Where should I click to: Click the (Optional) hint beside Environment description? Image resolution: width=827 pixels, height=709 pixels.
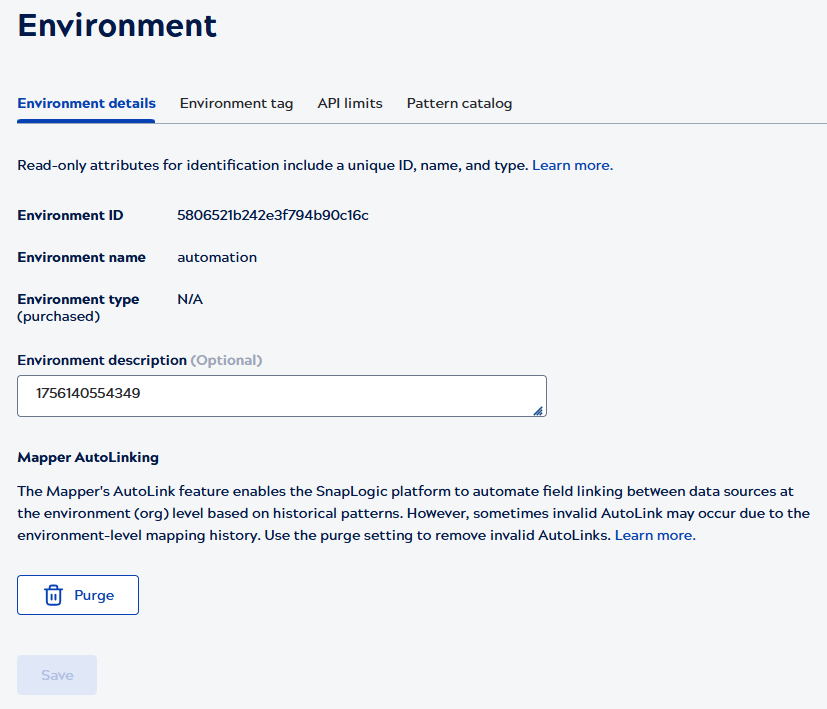[226, 360]
